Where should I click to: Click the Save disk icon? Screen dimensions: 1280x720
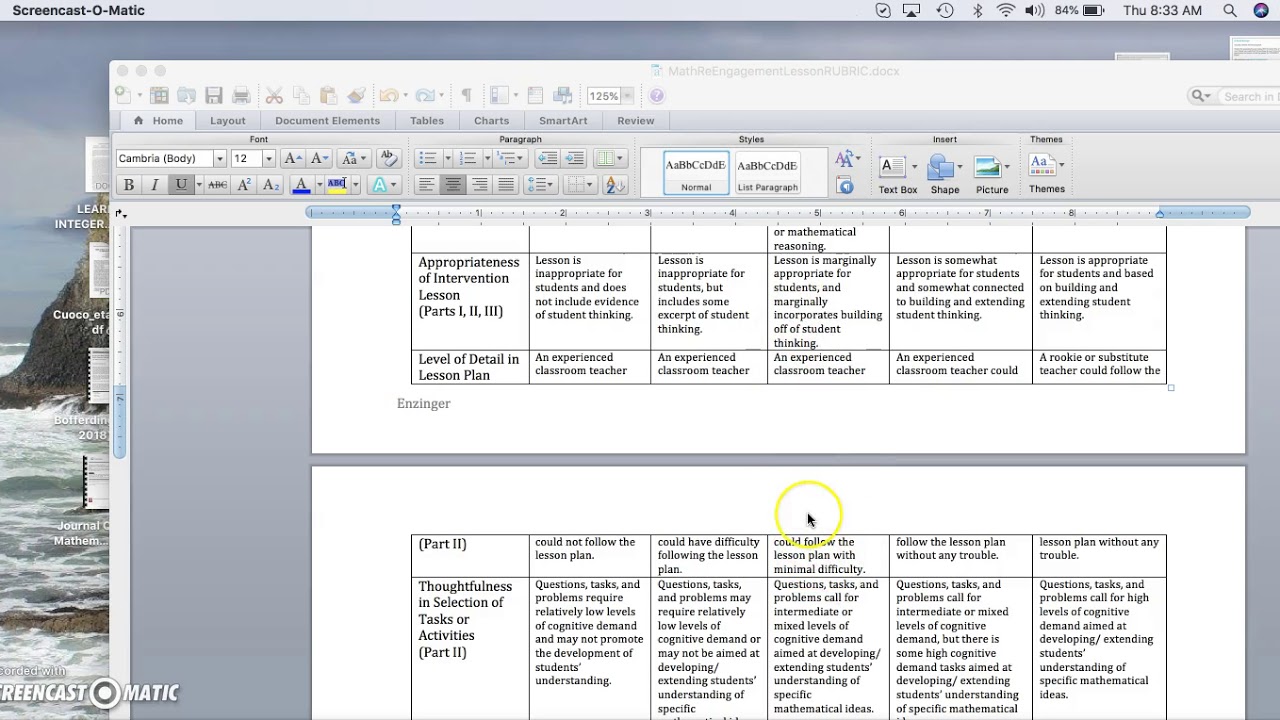(214, 96)
